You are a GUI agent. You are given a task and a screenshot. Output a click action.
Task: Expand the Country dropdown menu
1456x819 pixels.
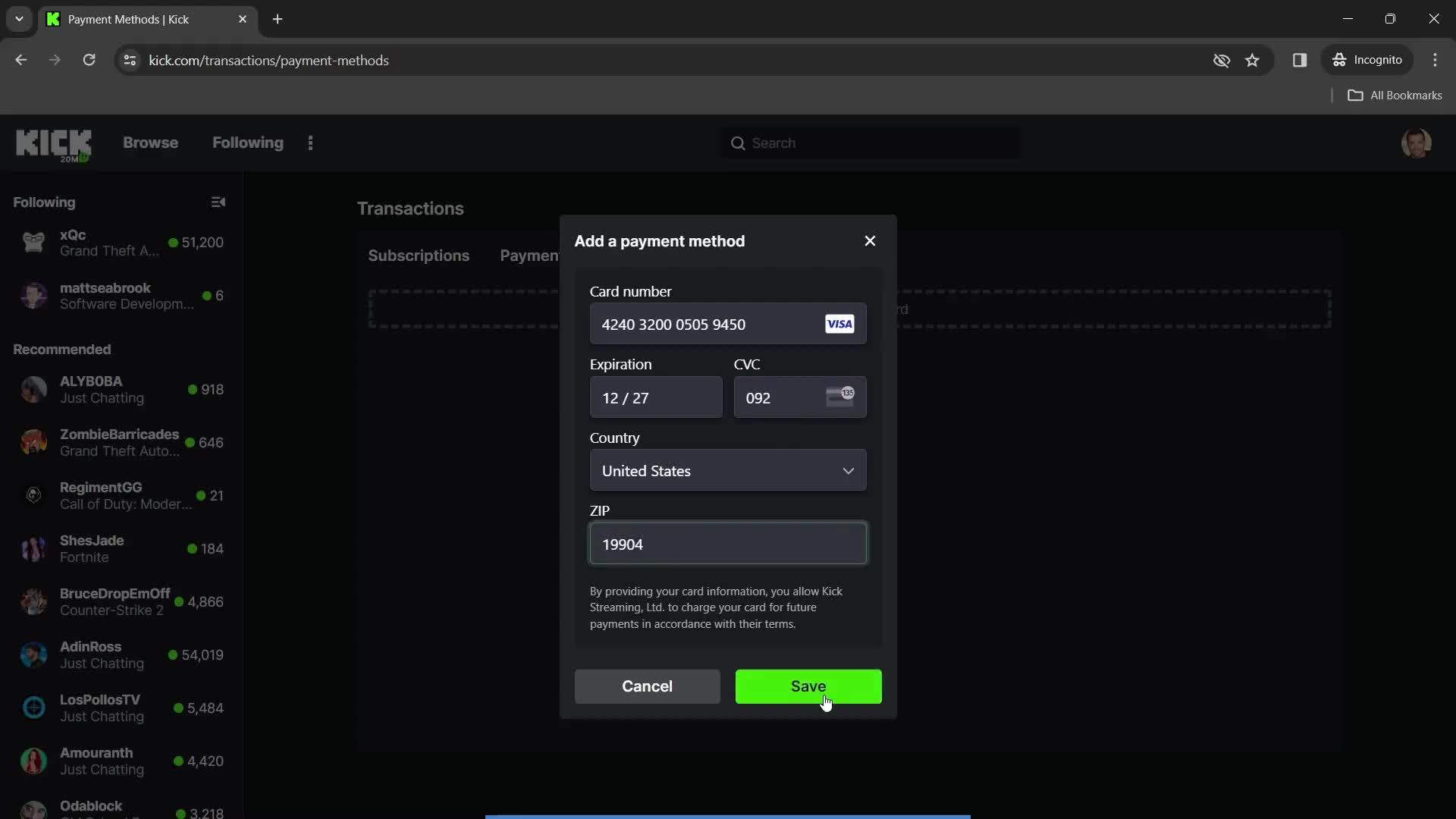tap(728, 470)
